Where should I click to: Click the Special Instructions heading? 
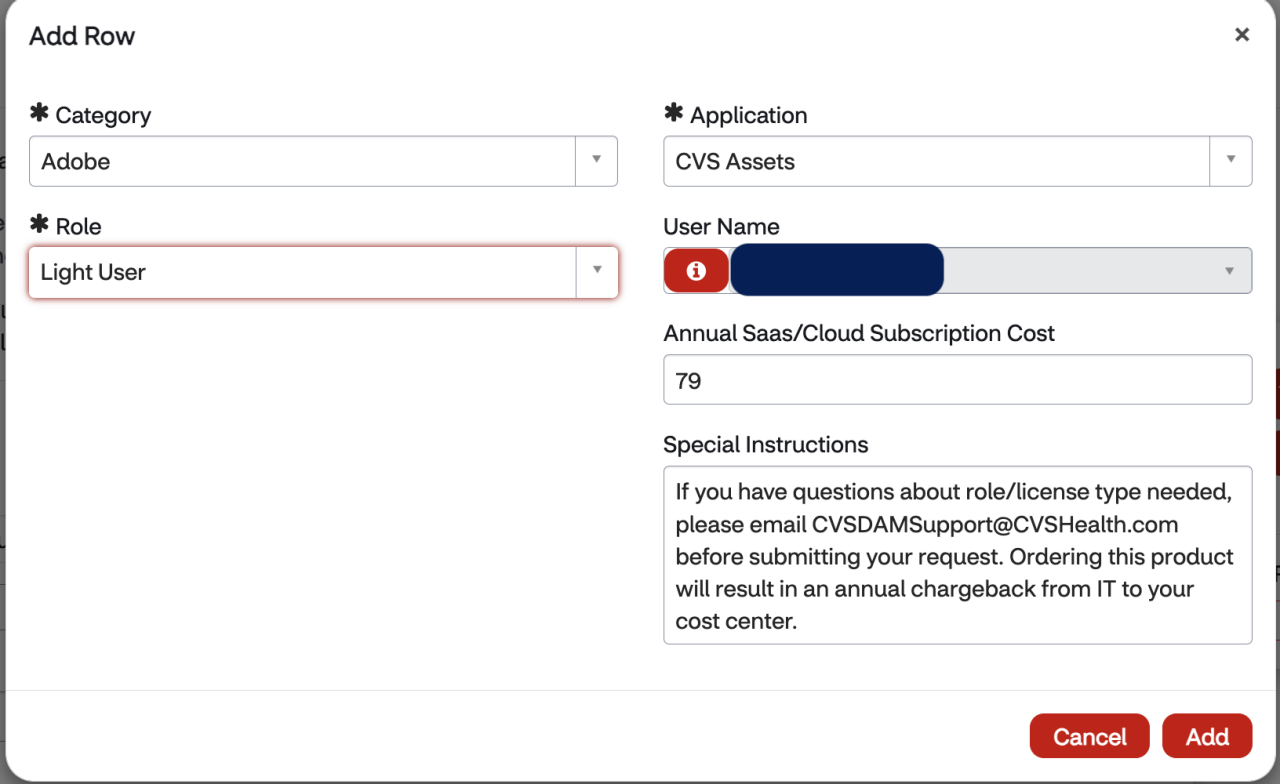click(x=766, y=444)
